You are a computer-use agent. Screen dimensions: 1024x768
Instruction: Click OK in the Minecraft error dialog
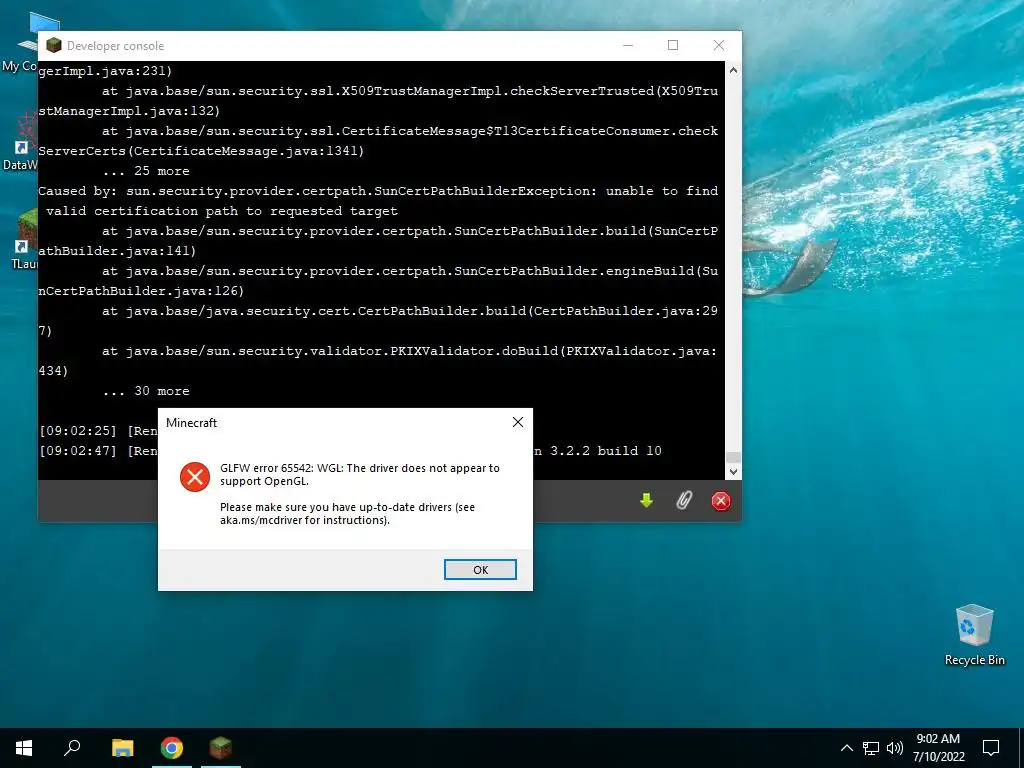click(480, 569)
